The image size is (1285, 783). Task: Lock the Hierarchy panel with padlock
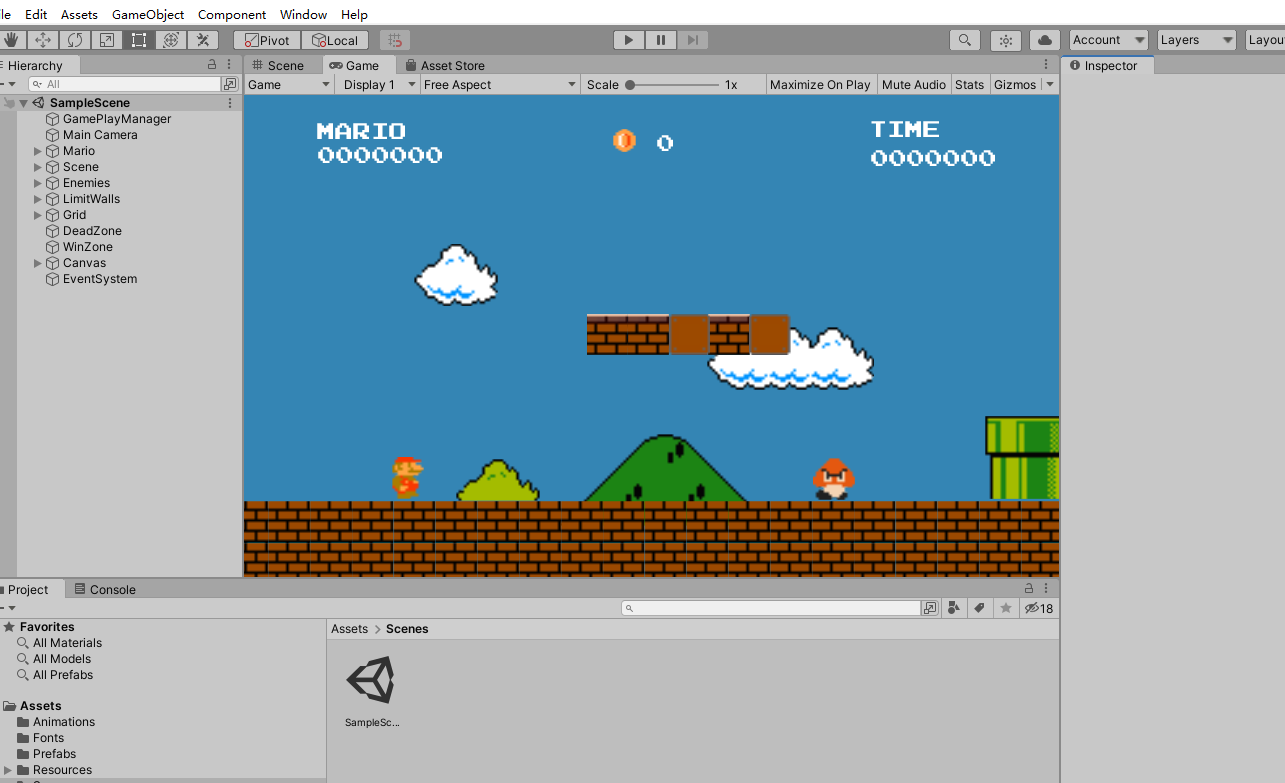(212, 65)
